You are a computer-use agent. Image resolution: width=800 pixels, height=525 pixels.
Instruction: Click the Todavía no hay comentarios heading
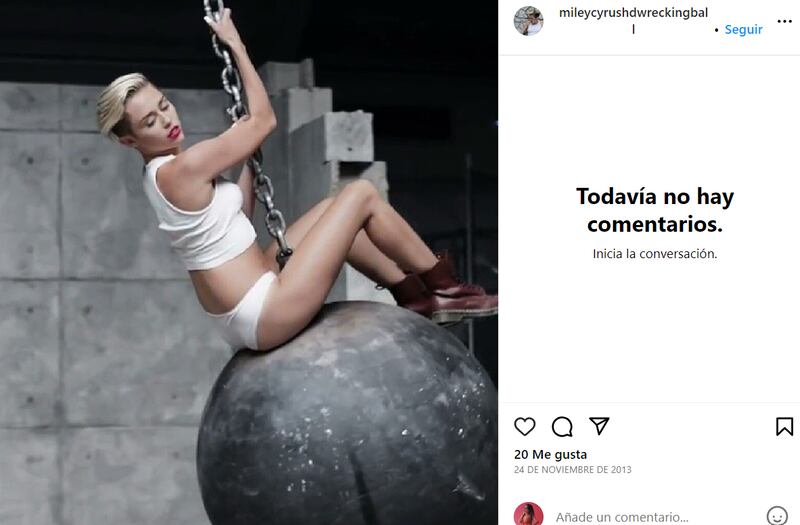tap(655, 210)
